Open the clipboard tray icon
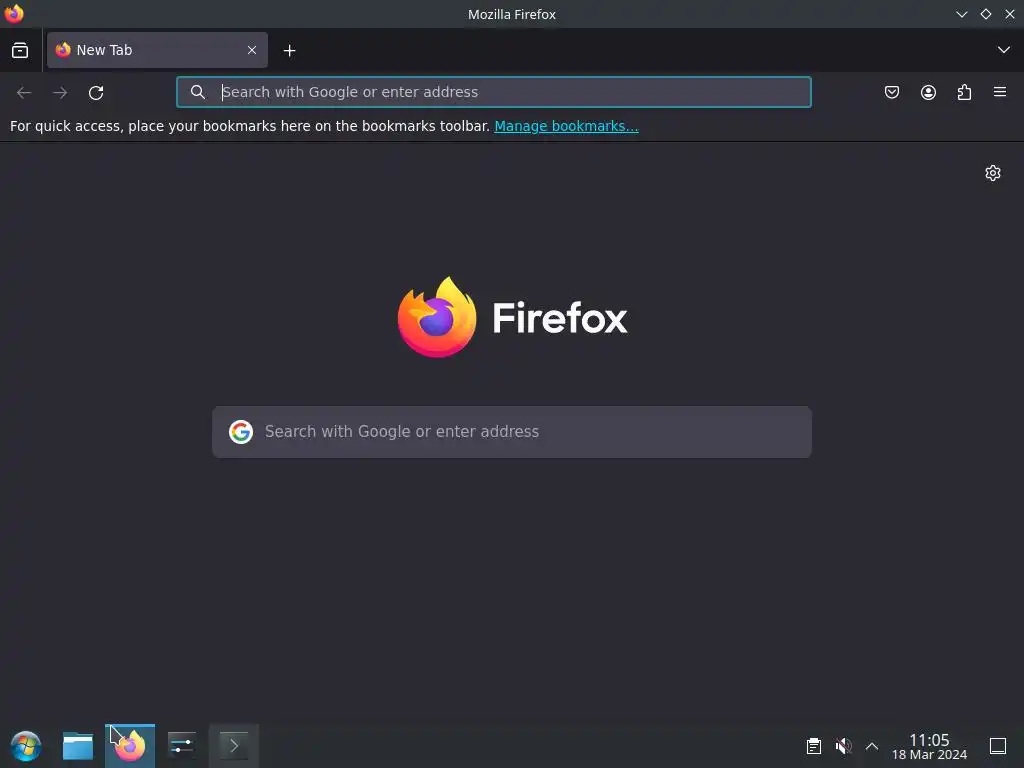This screenshot has height=768, width=1024. click(814, 746)
